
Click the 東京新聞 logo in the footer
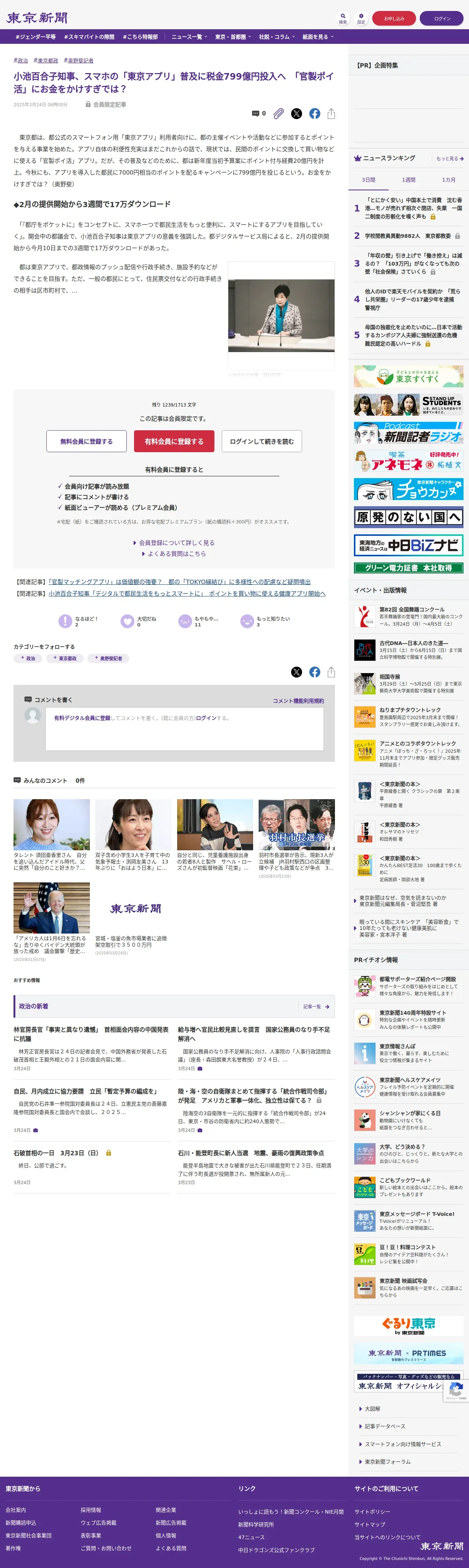coord(442,1545)
